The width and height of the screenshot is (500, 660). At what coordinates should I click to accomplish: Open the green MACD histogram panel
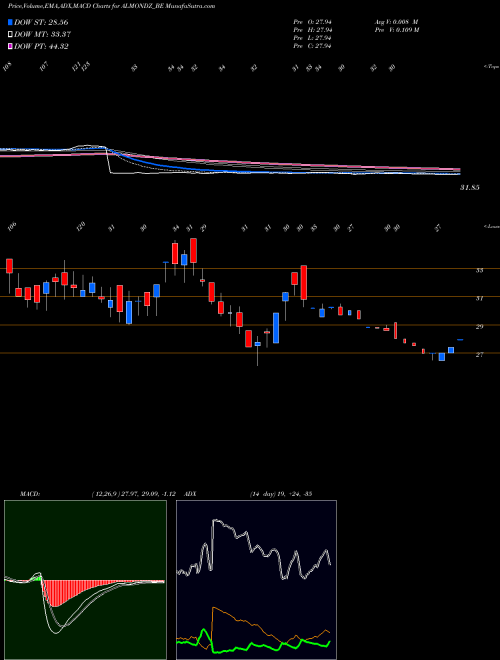[85, 580]
